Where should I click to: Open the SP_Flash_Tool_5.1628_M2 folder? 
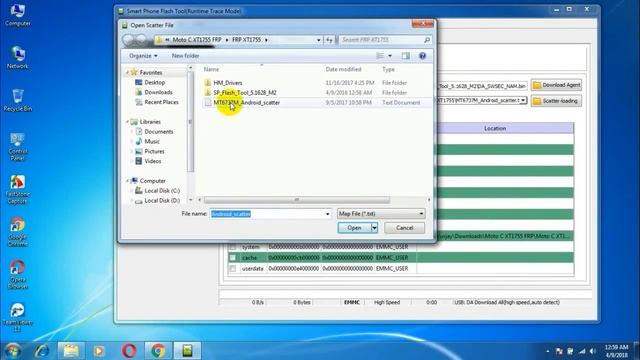click(x=245, y=93)
